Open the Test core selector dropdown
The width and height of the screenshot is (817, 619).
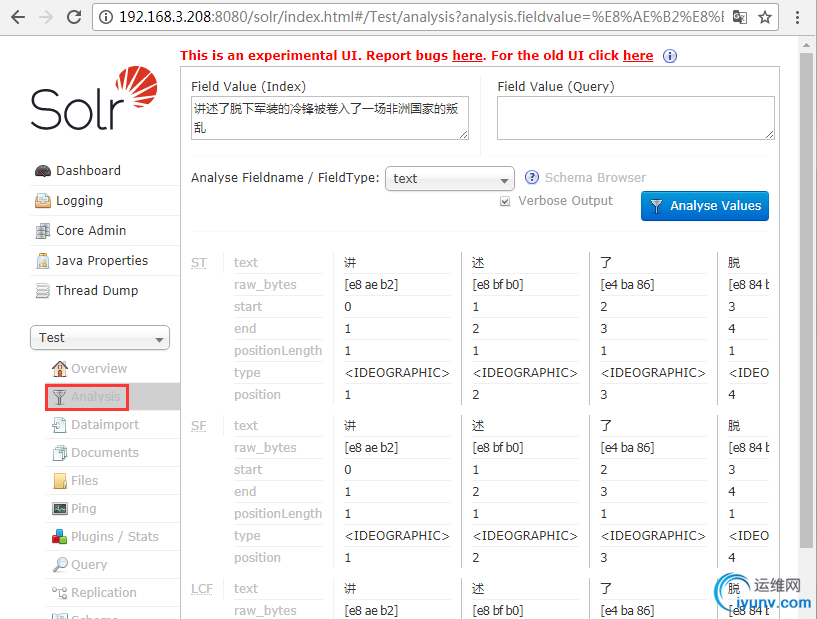pyautogui.click(x=100, y=338)
